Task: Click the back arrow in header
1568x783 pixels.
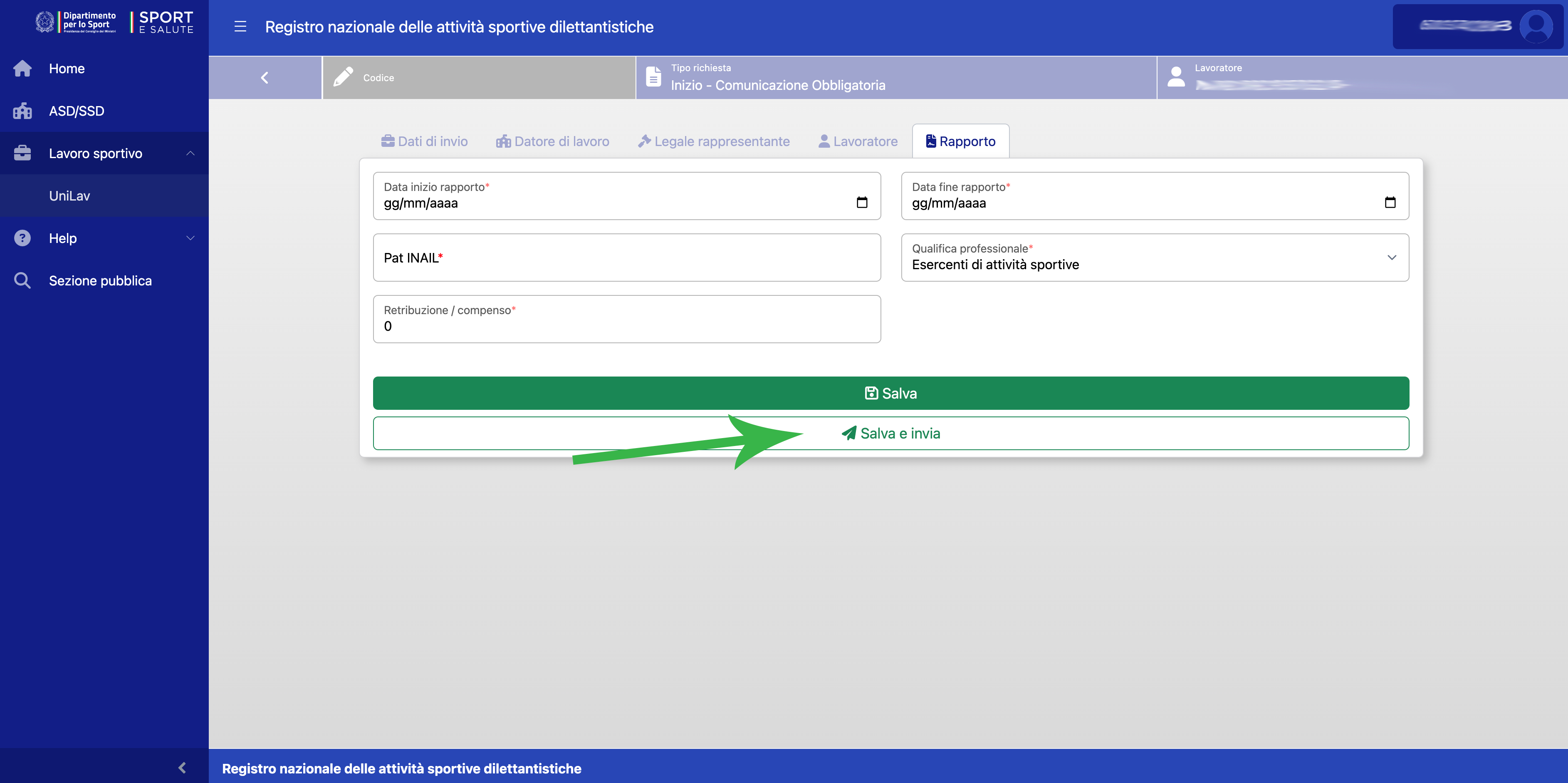Action: coord(265,78)
